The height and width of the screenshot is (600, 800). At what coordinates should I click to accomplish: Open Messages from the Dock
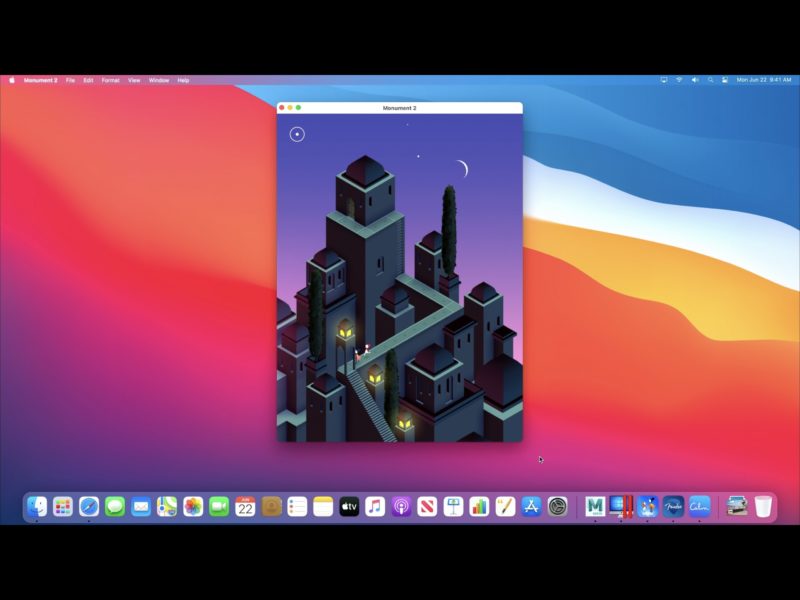tap(115, 507)
